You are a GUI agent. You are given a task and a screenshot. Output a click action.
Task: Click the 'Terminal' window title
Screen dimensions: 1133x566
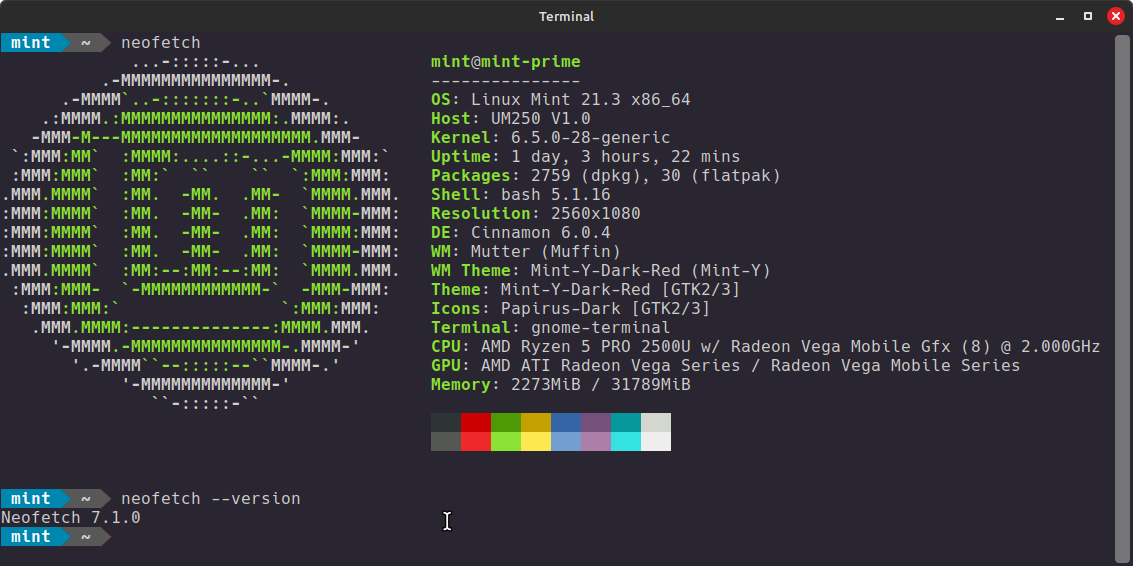coord(566,16)
